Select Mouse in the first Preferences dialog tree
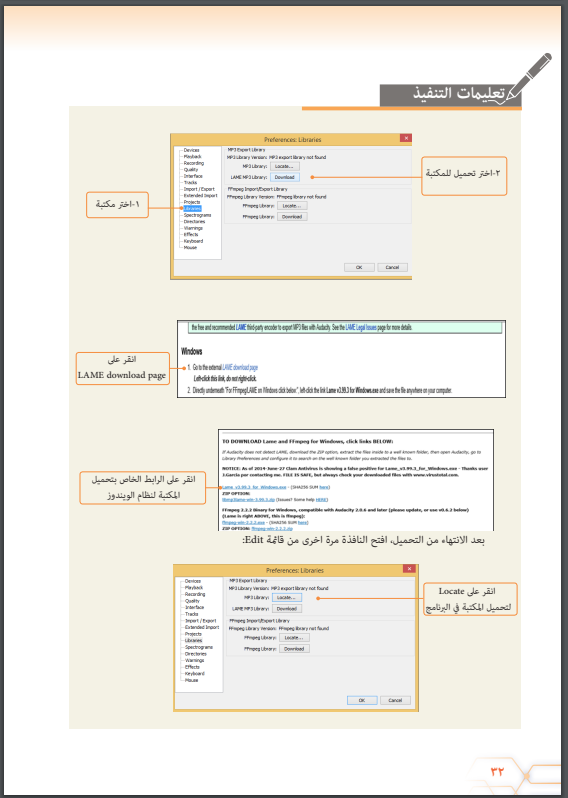This screenshot has width=568, height=798. (190, 247)
